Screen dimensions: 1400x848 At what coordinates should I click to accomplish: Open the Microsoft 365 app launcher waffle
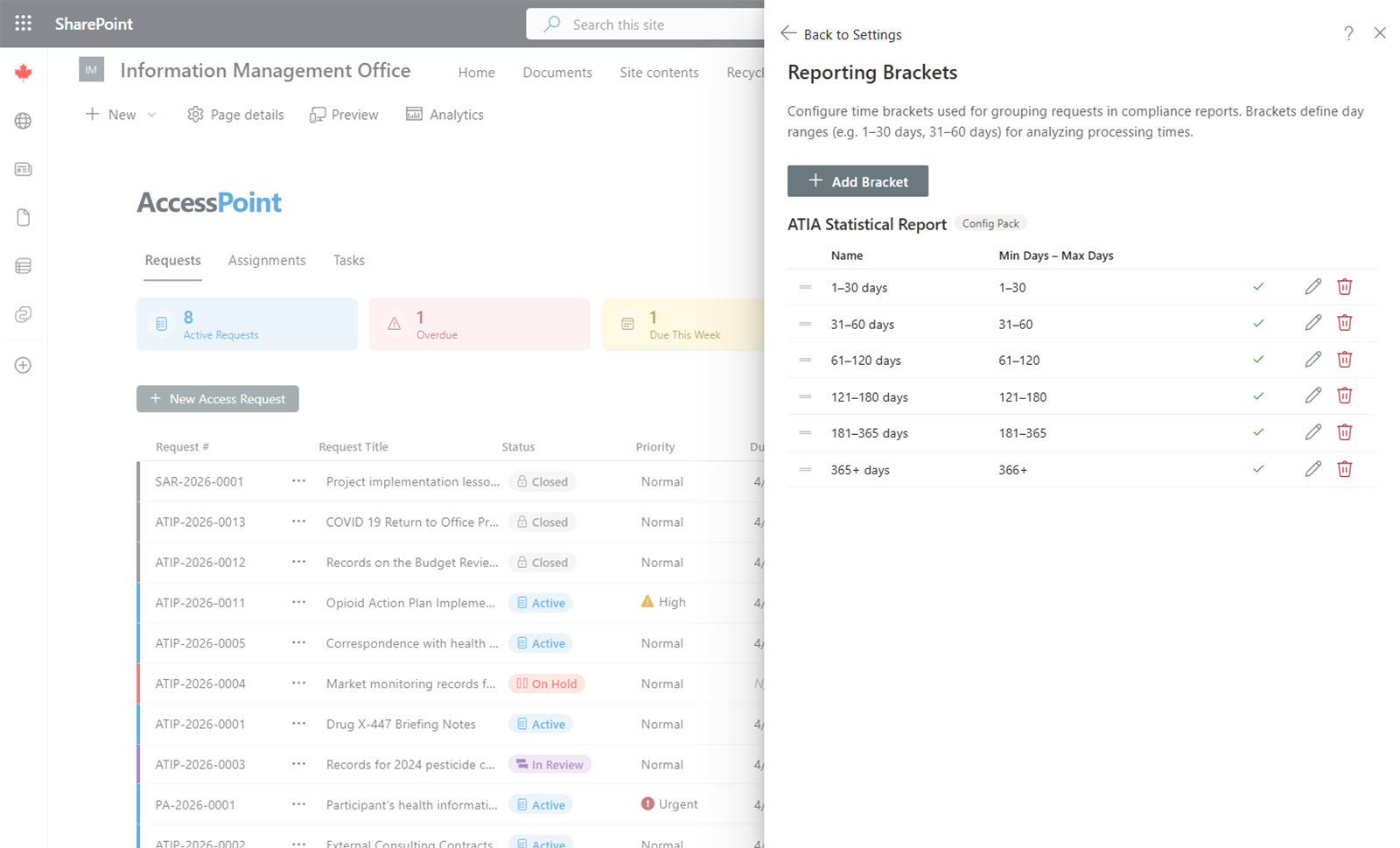(23, 23)
